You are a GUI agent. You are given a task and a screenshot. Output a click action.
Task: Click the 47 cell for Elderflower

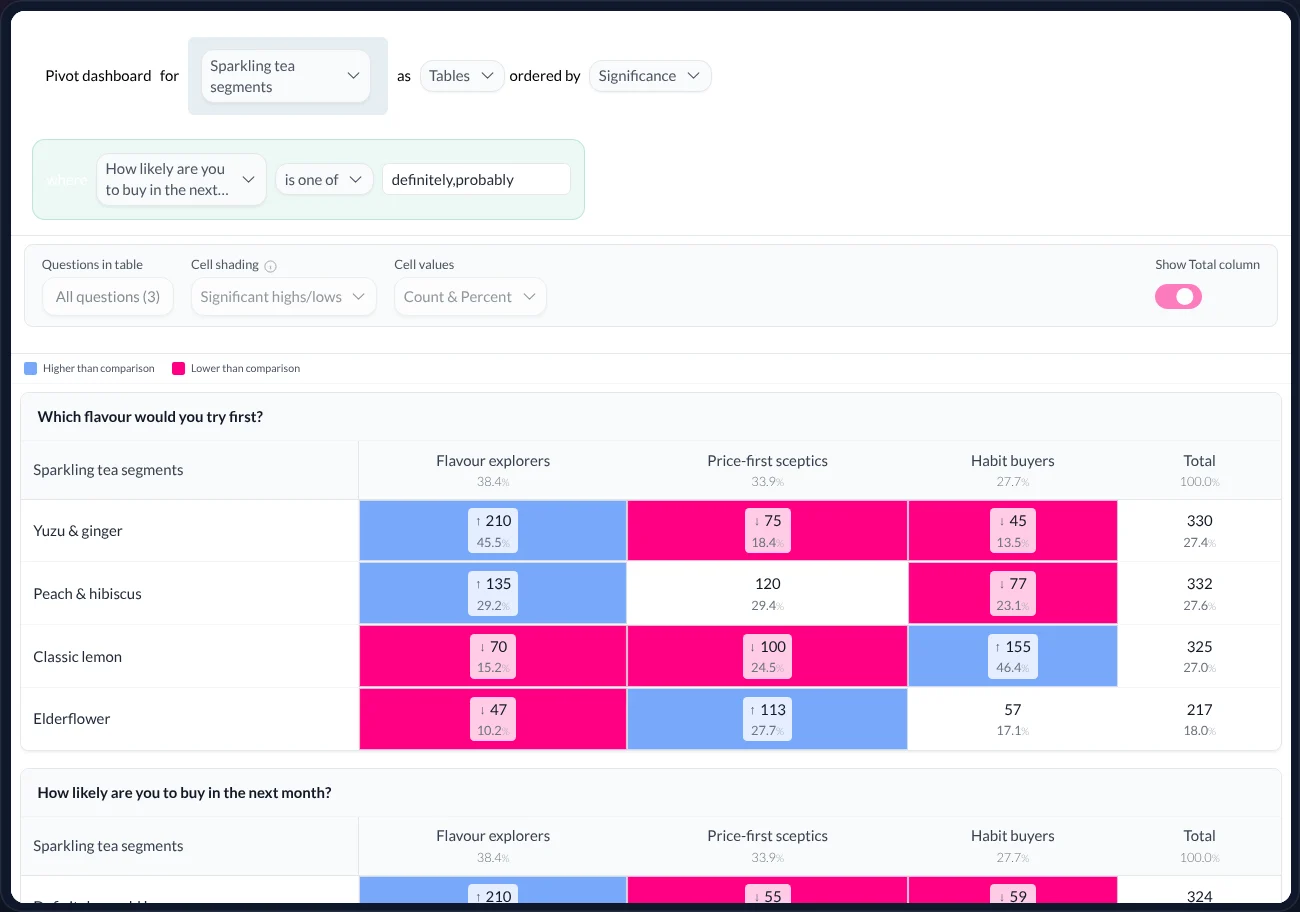493,719
